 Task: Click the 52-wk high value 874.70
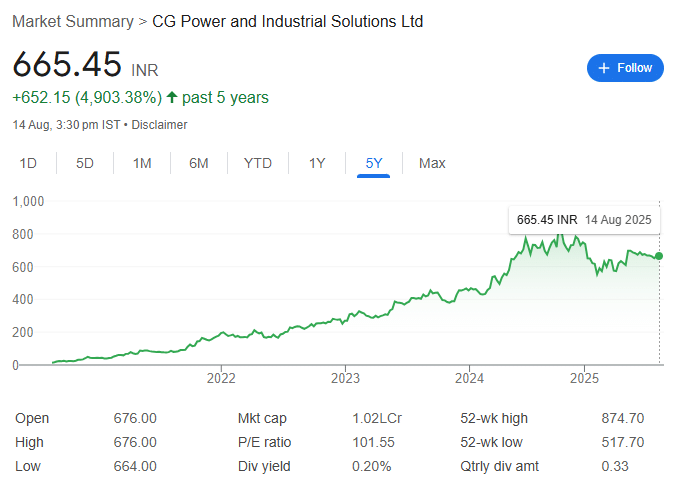(x=623, y=418)
